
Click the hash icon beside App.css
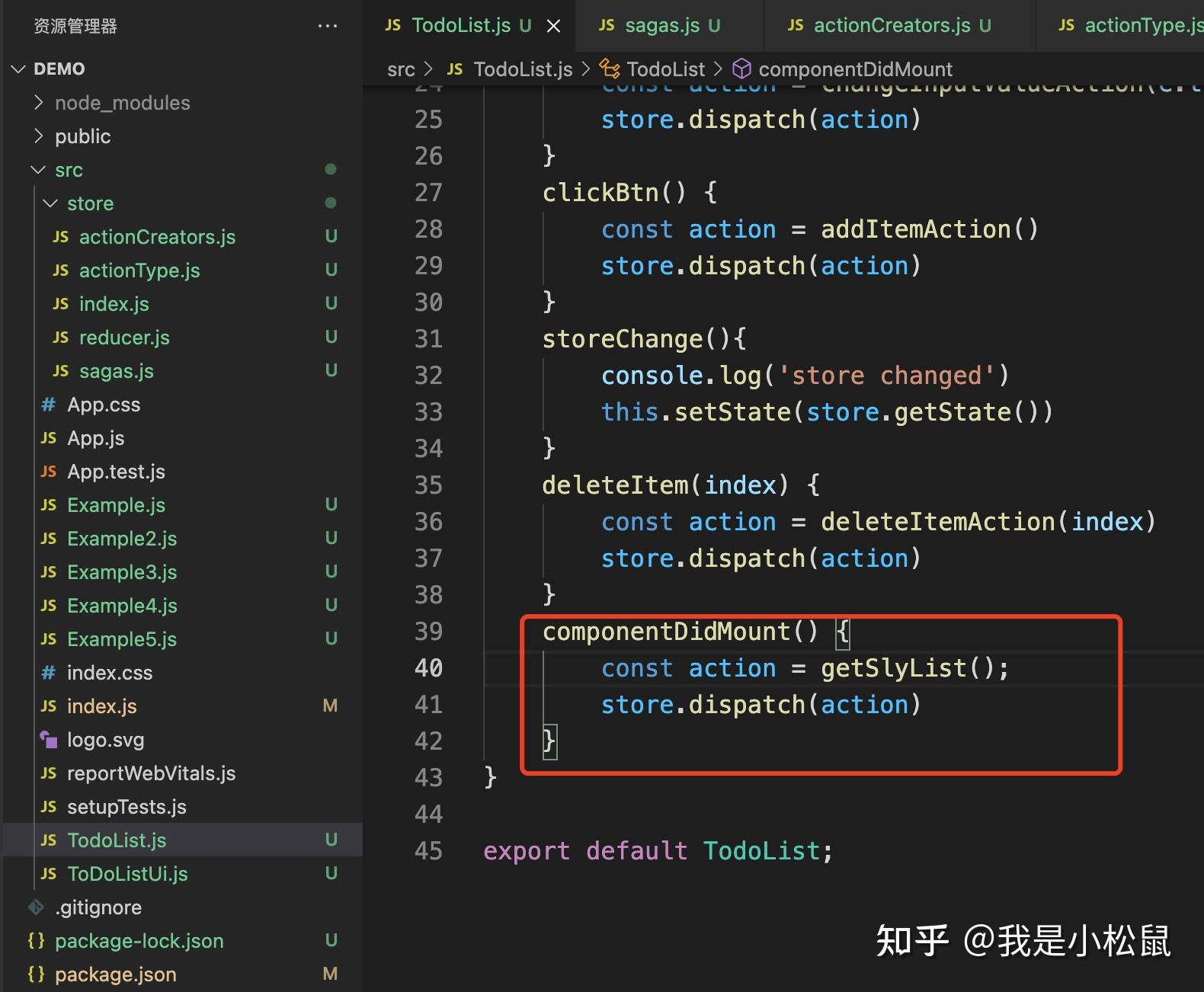49,405
